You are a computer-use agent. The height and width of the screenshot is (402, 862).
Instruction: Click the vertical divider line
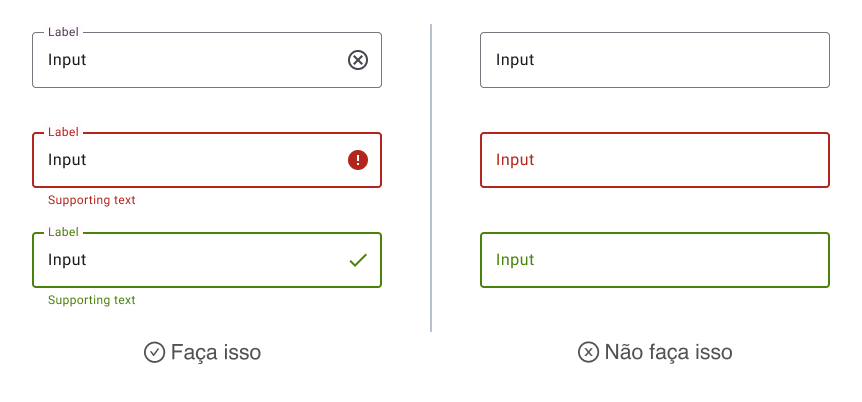[x=431, y=178]
